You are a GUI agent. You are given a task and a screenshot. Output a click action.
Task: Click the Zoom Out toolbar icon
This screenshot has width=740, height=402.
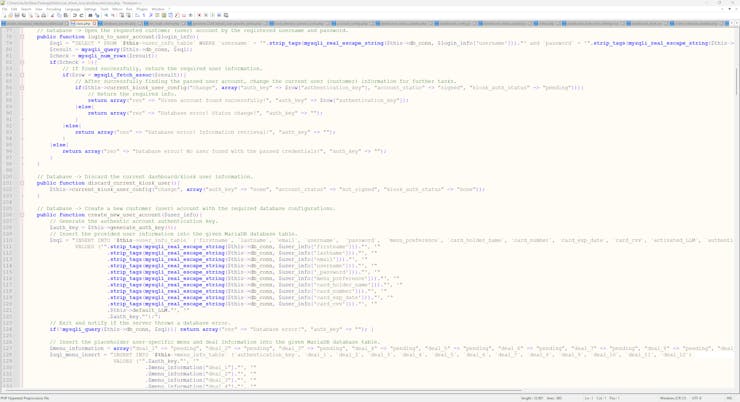coord(113,15)
